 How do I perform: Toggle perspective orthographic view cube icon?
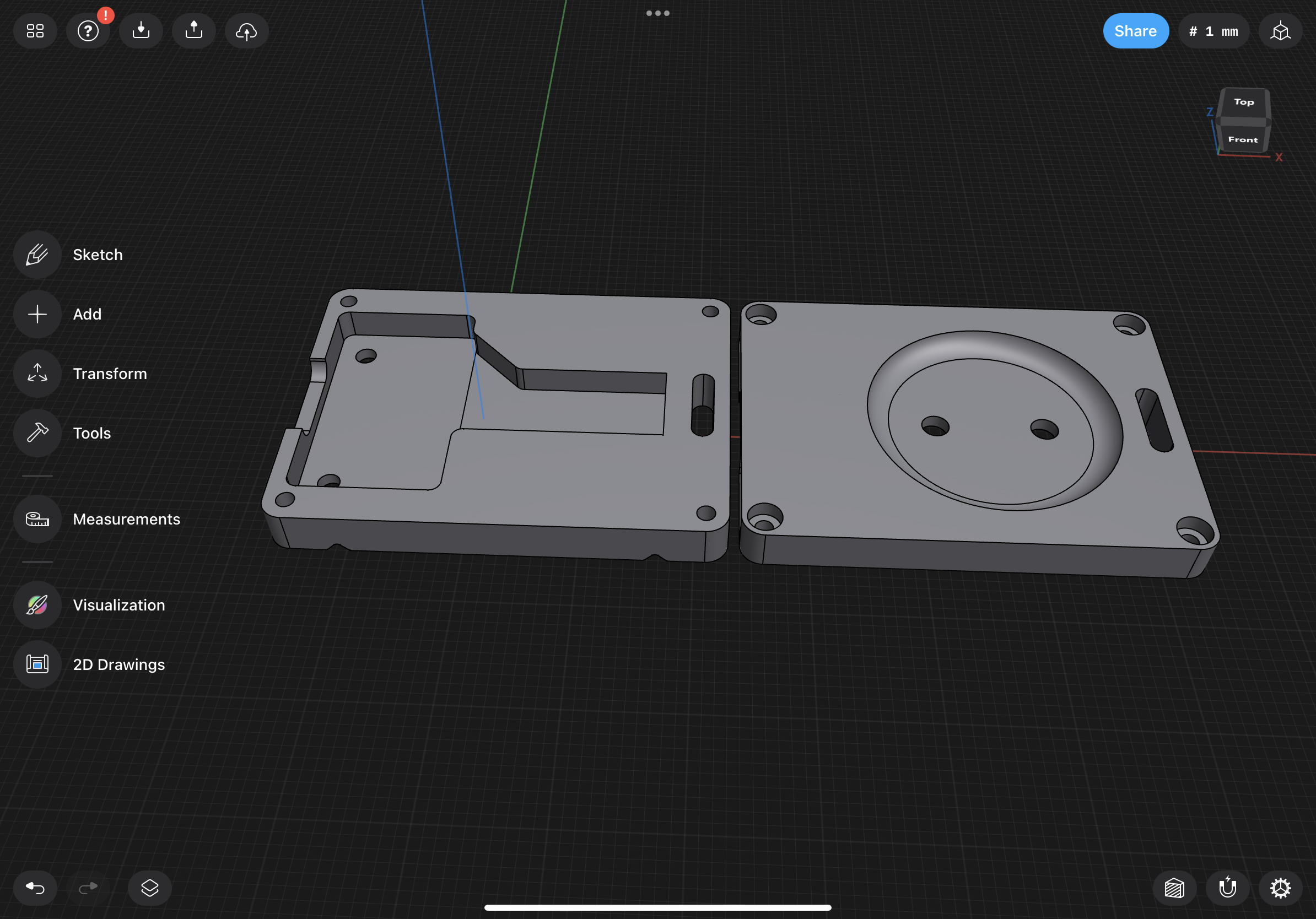1280,31
